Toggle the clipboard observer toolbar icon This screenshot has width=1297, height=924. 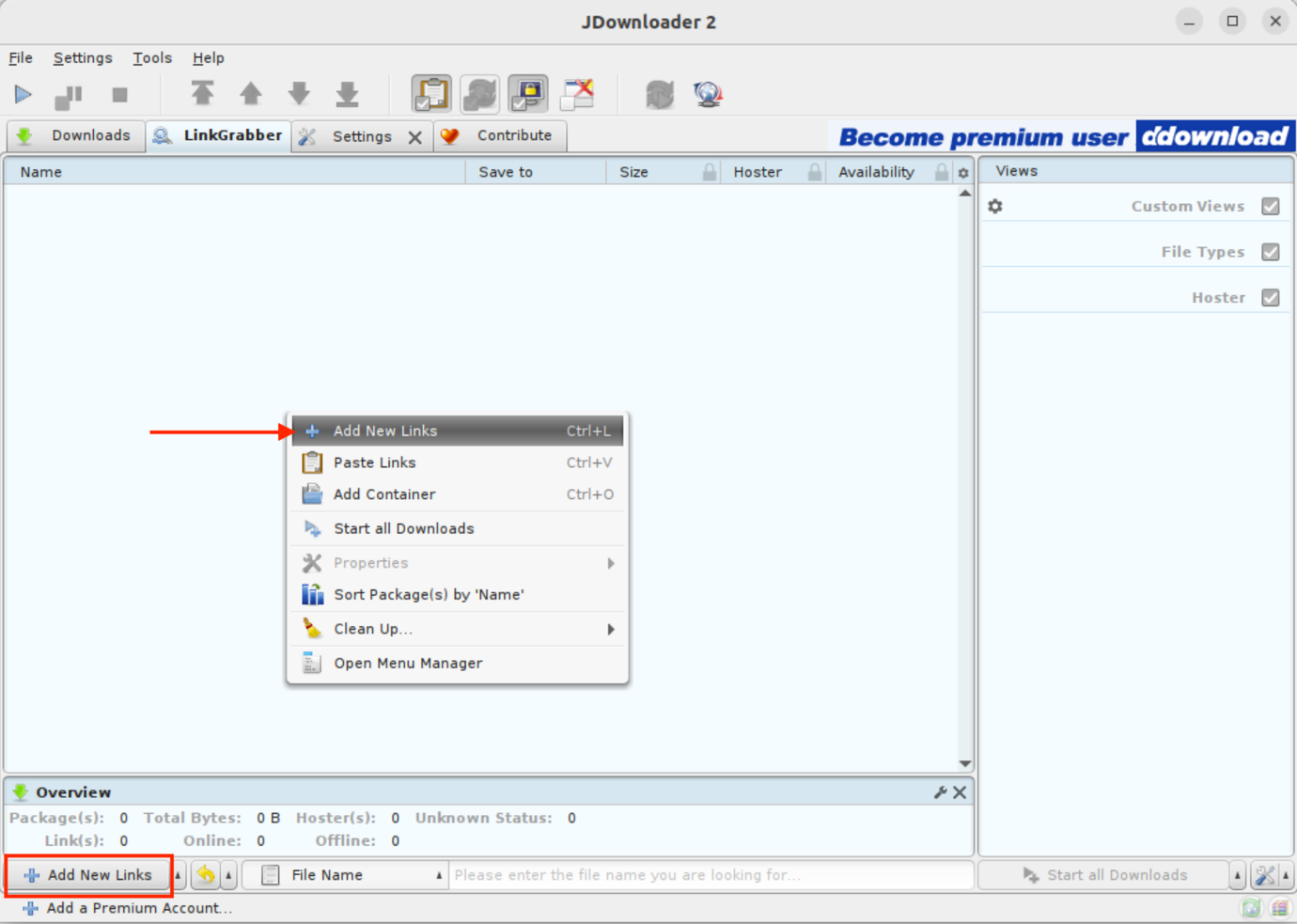(x=431, y=94)
